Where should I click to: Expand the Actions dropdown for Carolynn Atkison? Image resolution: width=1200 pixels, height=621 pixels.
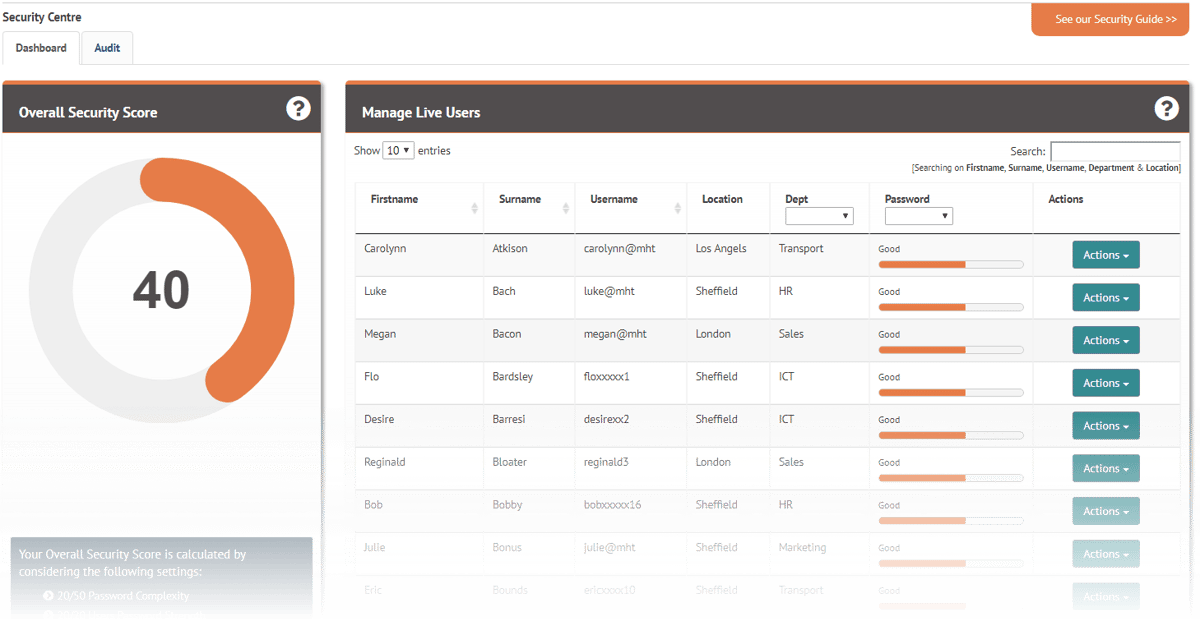pos(1105,254)
